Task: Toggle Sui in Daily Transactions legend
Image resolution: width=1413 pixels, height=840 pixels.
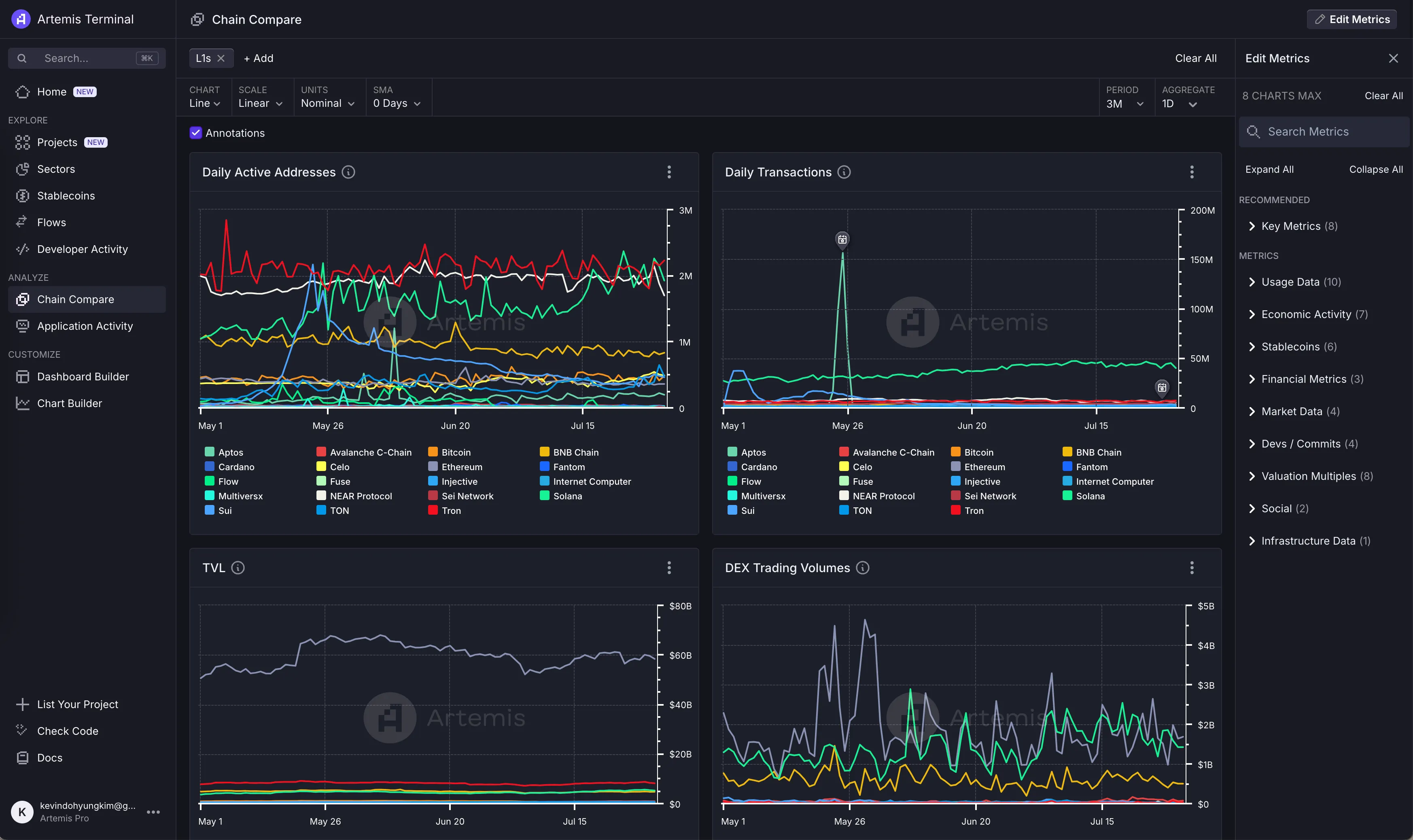Action: coord(741,511)
